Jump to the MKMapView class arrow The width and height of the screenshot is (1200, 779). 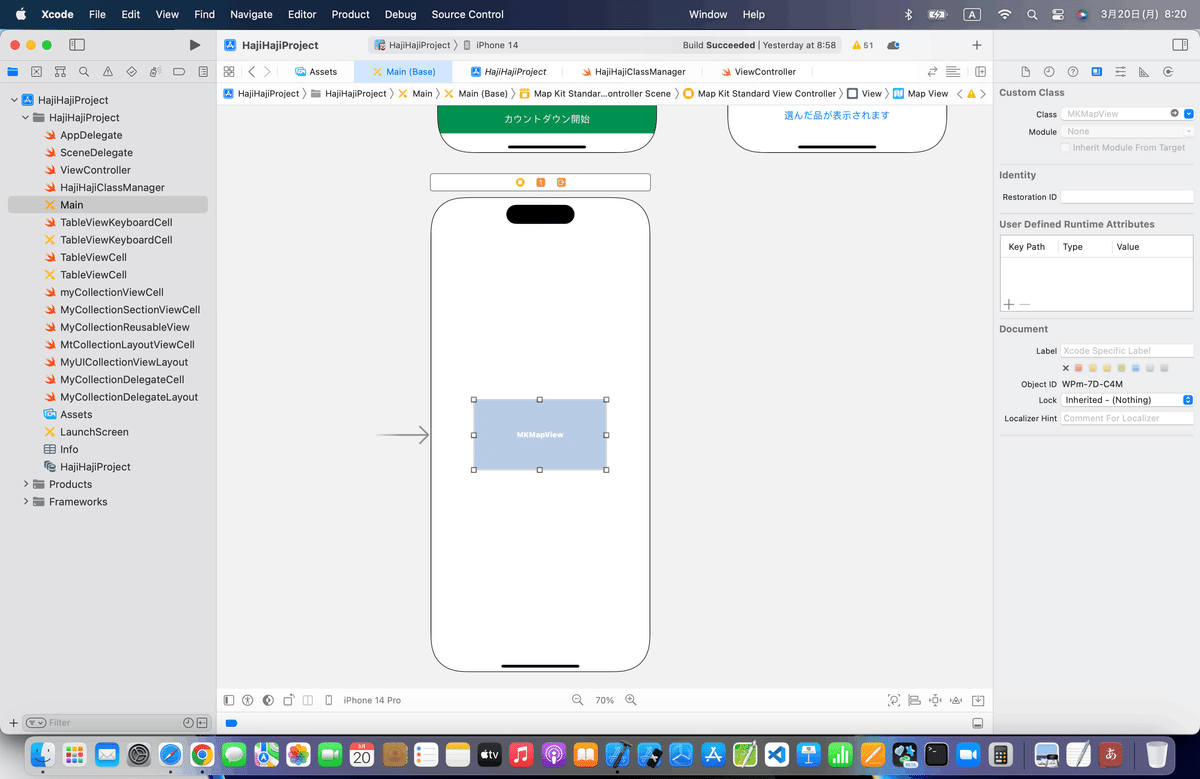1174,114
